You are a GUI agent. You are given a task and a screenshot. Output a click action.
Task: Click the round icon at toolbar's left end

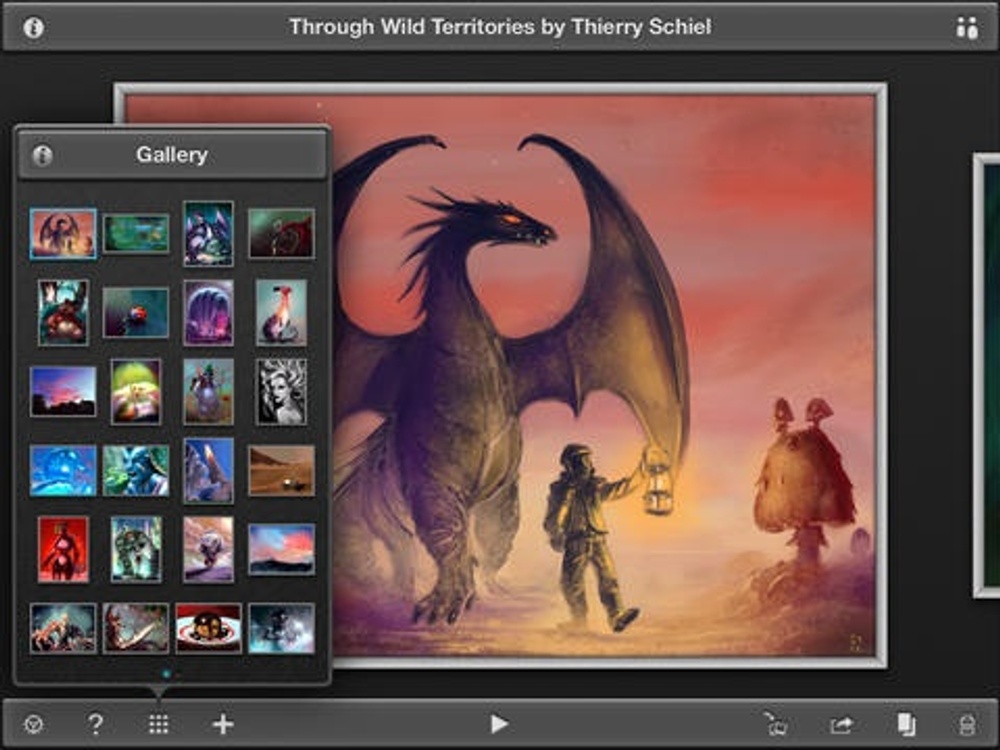click(x=33, y=724)
